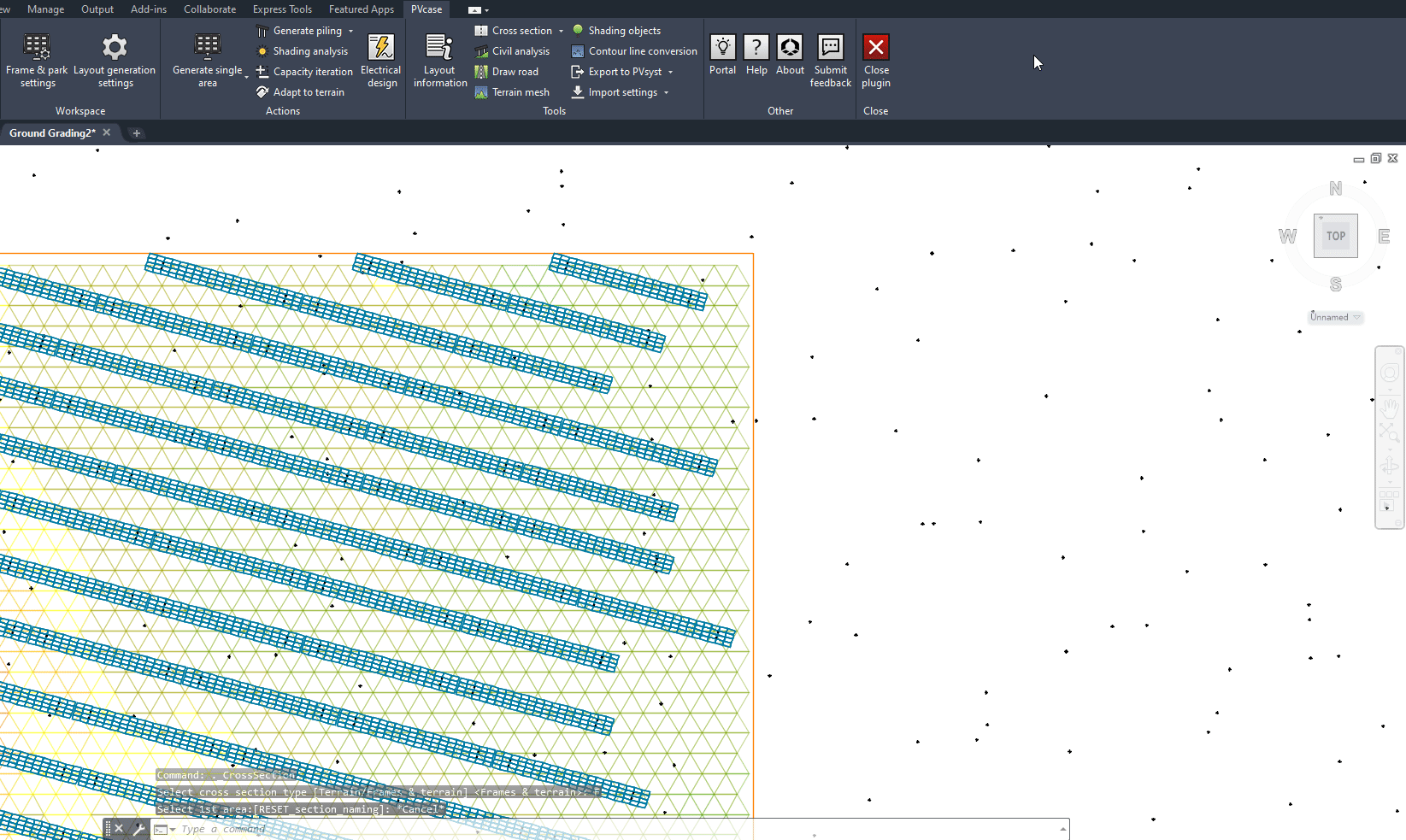Viewport: 1406px width, 840px height.
Task: Expand Export to PVsyst dropdown
Action: click(671, 72)
